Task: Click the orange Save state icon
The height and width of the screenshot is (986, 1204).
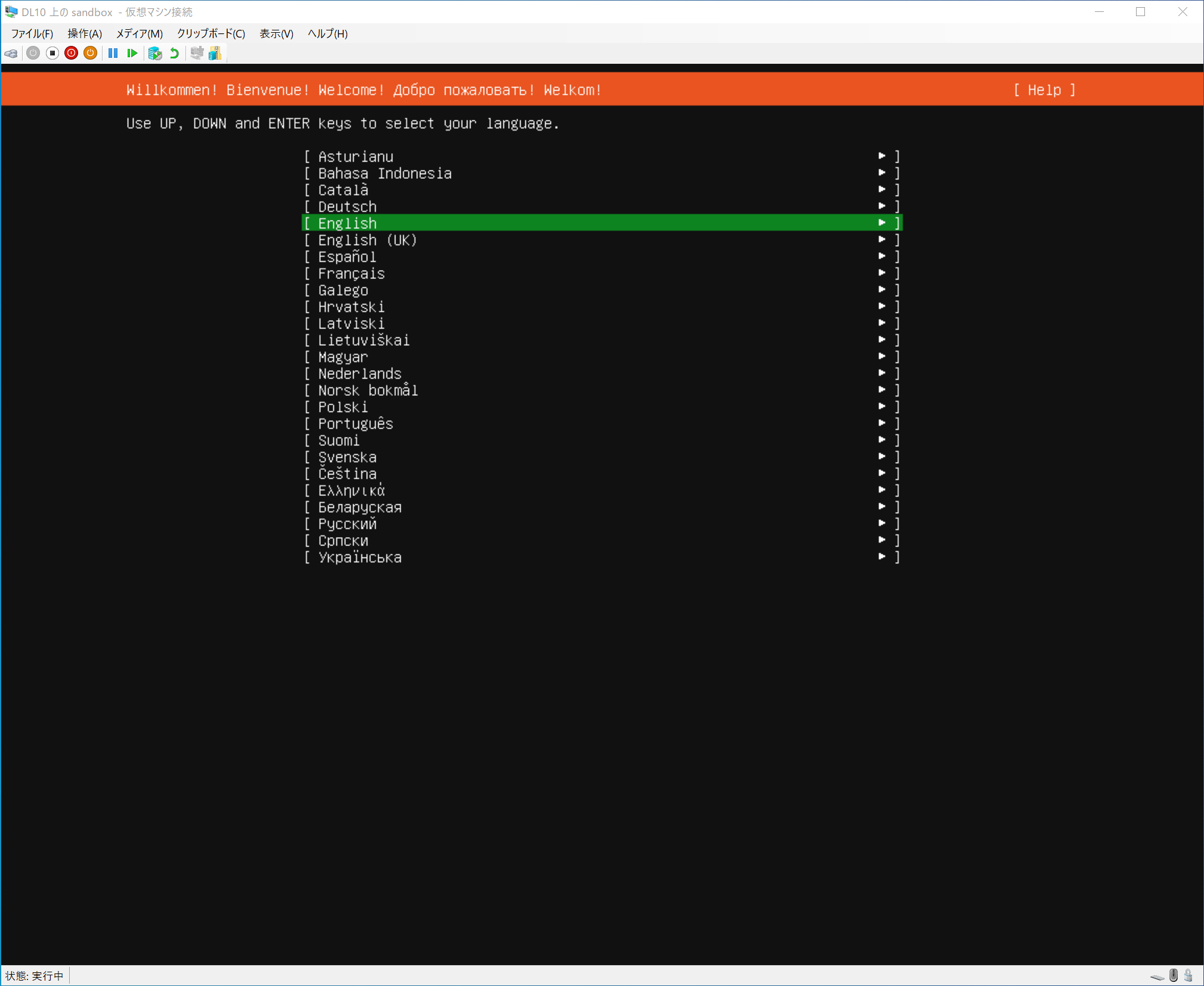Action: pyautogui.click(x=90, y=54)
